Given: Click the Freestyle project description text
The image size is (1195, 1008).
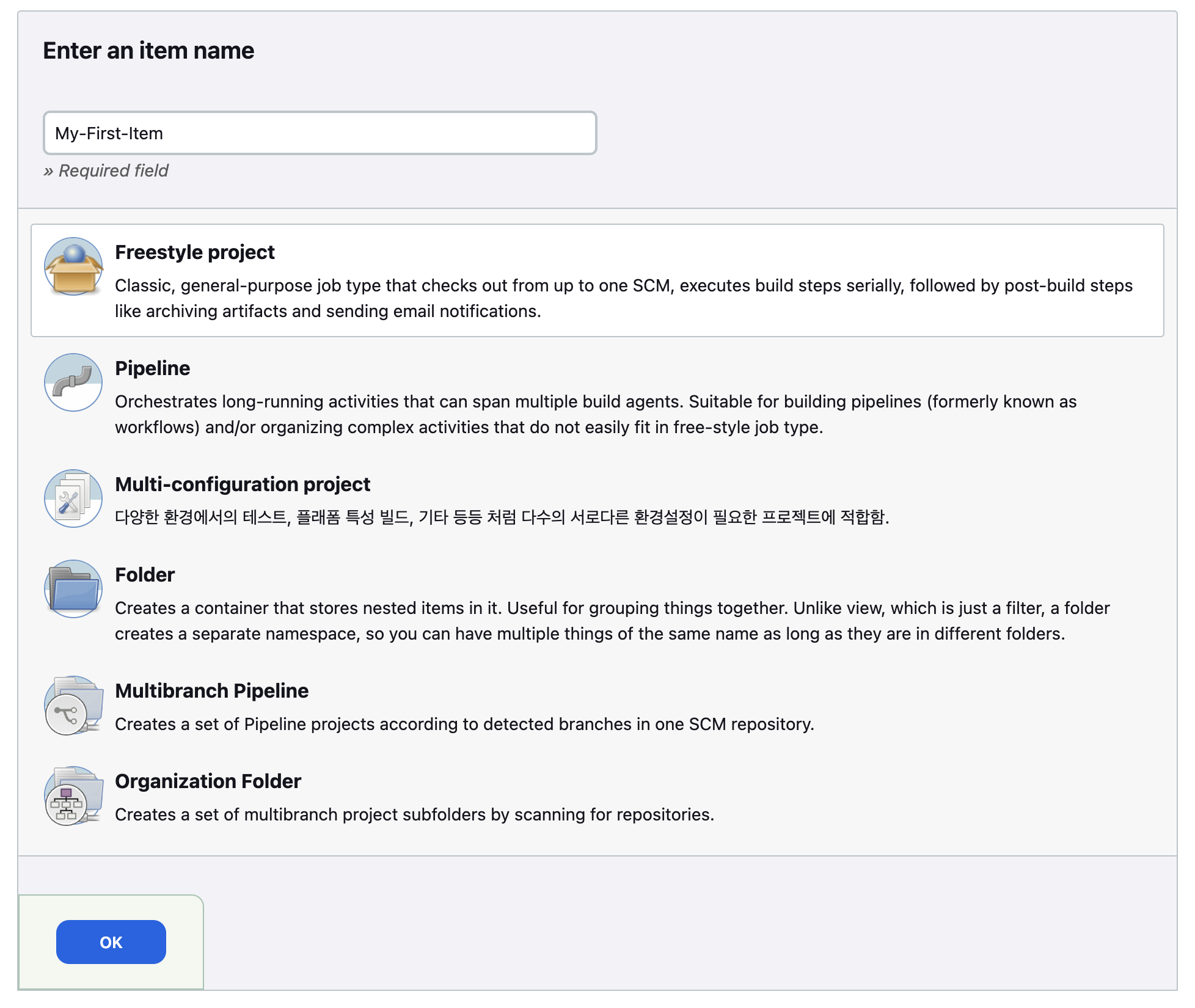Looking at the screenshot, I should point(623,298).
